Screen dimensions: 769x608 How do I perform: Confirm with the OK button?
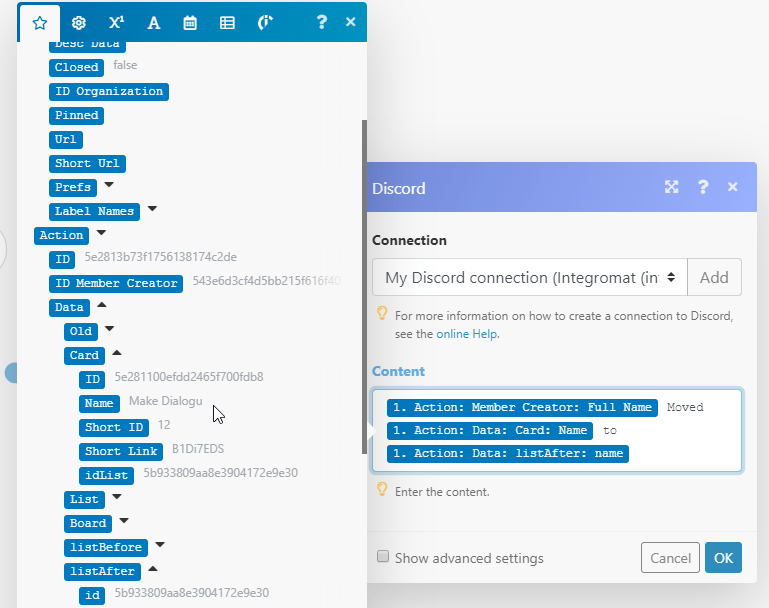click(x=723, y=557)
